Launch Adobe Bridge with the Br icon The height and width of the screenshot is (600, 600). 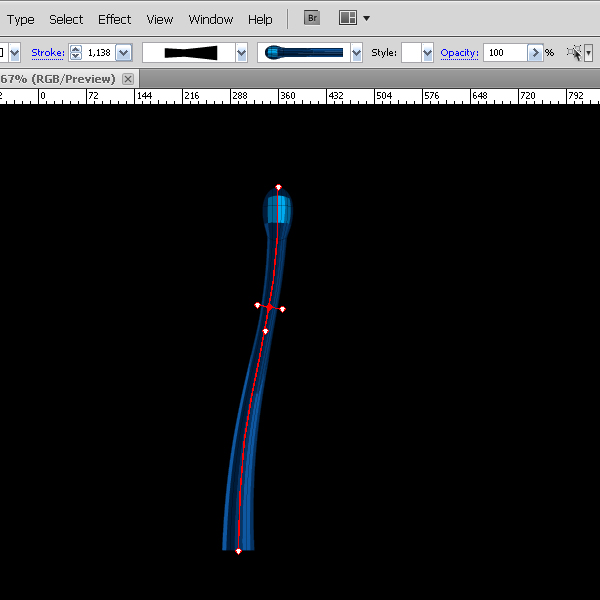point(312,18)
